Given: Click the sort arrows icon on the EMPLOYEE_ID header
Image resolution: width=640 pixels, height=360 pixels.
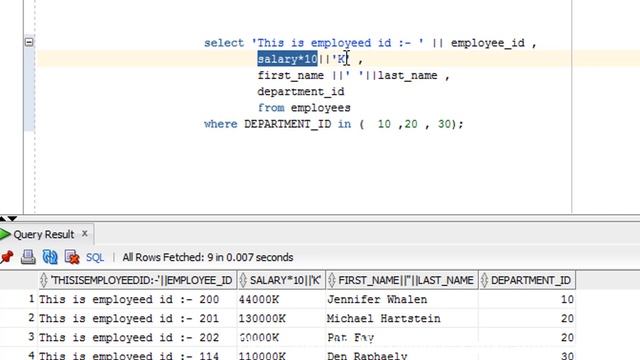Looking at the screenshot, I should 44,280.
